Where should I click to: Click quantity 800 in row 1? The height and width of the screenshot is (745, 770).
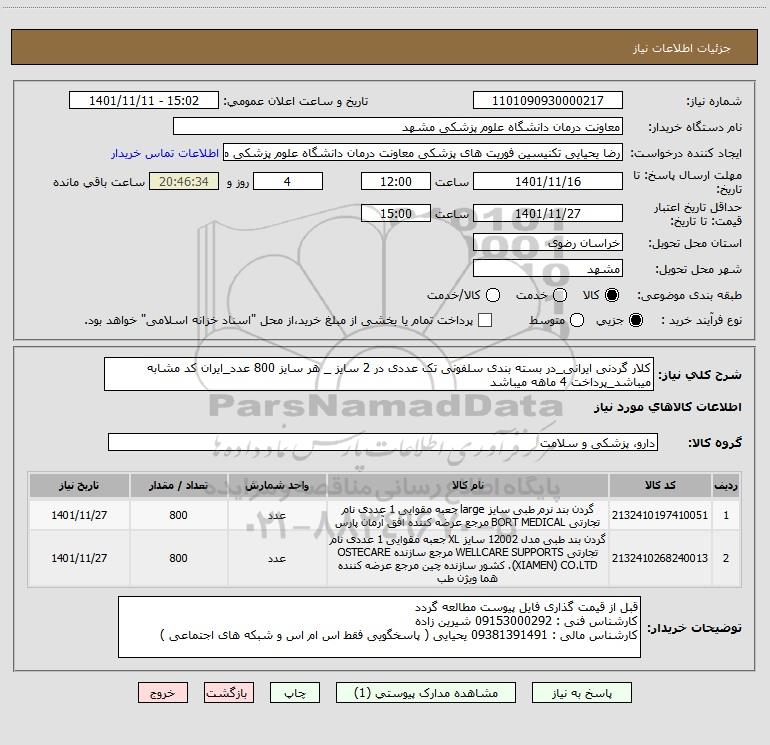178,515
